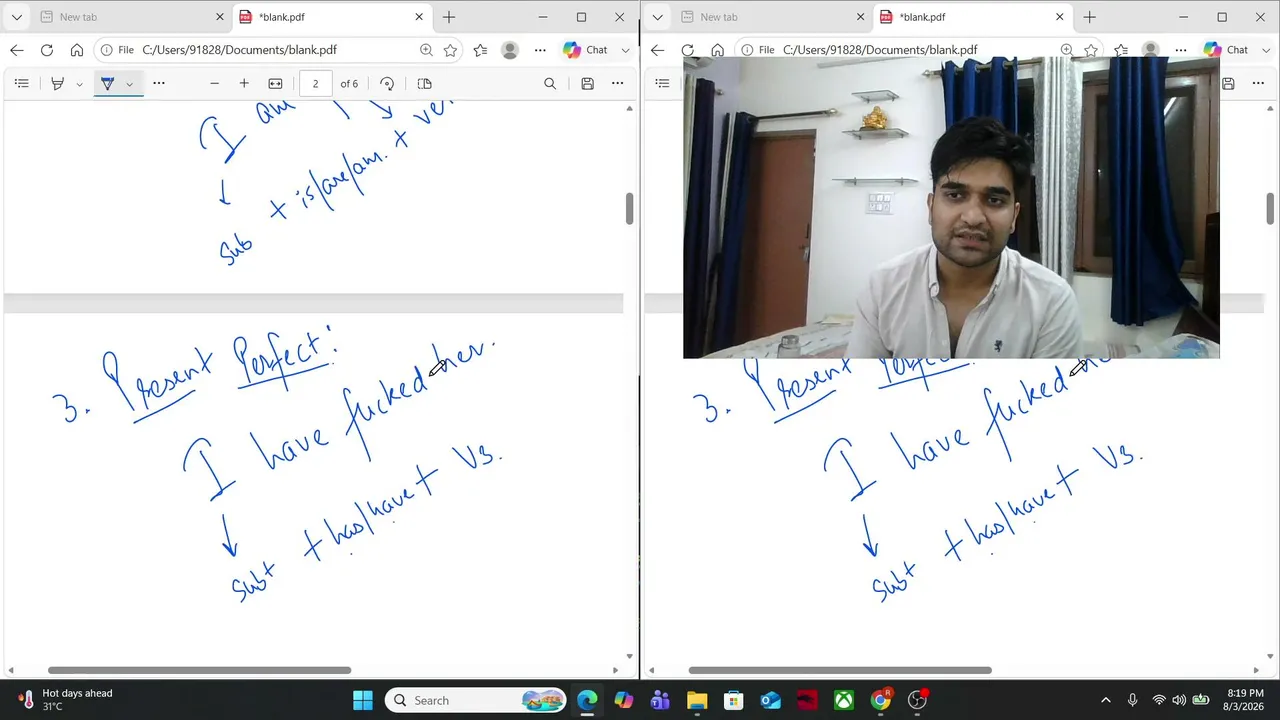Viewport: 1280px width, 720px height.
Task: Expand chevron next to Chat in right window
Action: click(x=1267, y=50)
